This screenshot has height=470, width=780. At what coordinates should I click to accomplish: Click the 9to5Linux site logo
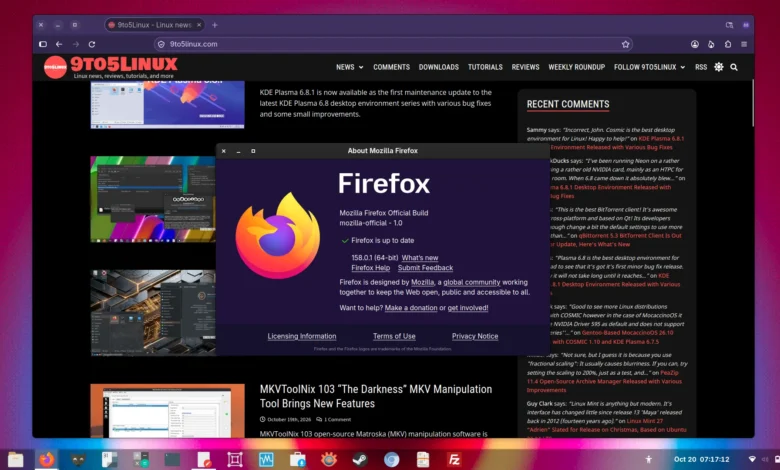coord(110,67)
